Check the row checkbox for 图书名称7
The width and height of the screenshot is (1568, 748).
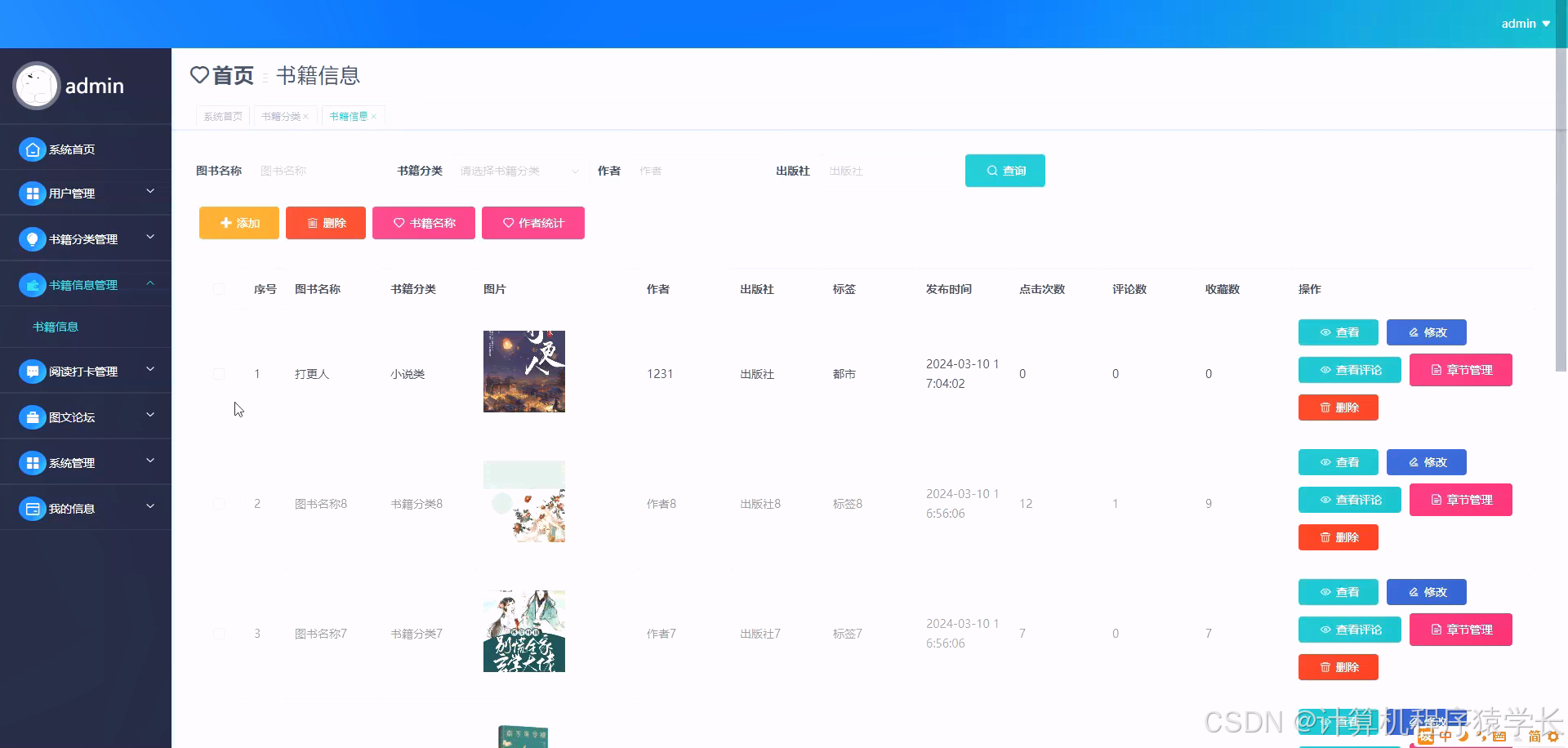219,634
